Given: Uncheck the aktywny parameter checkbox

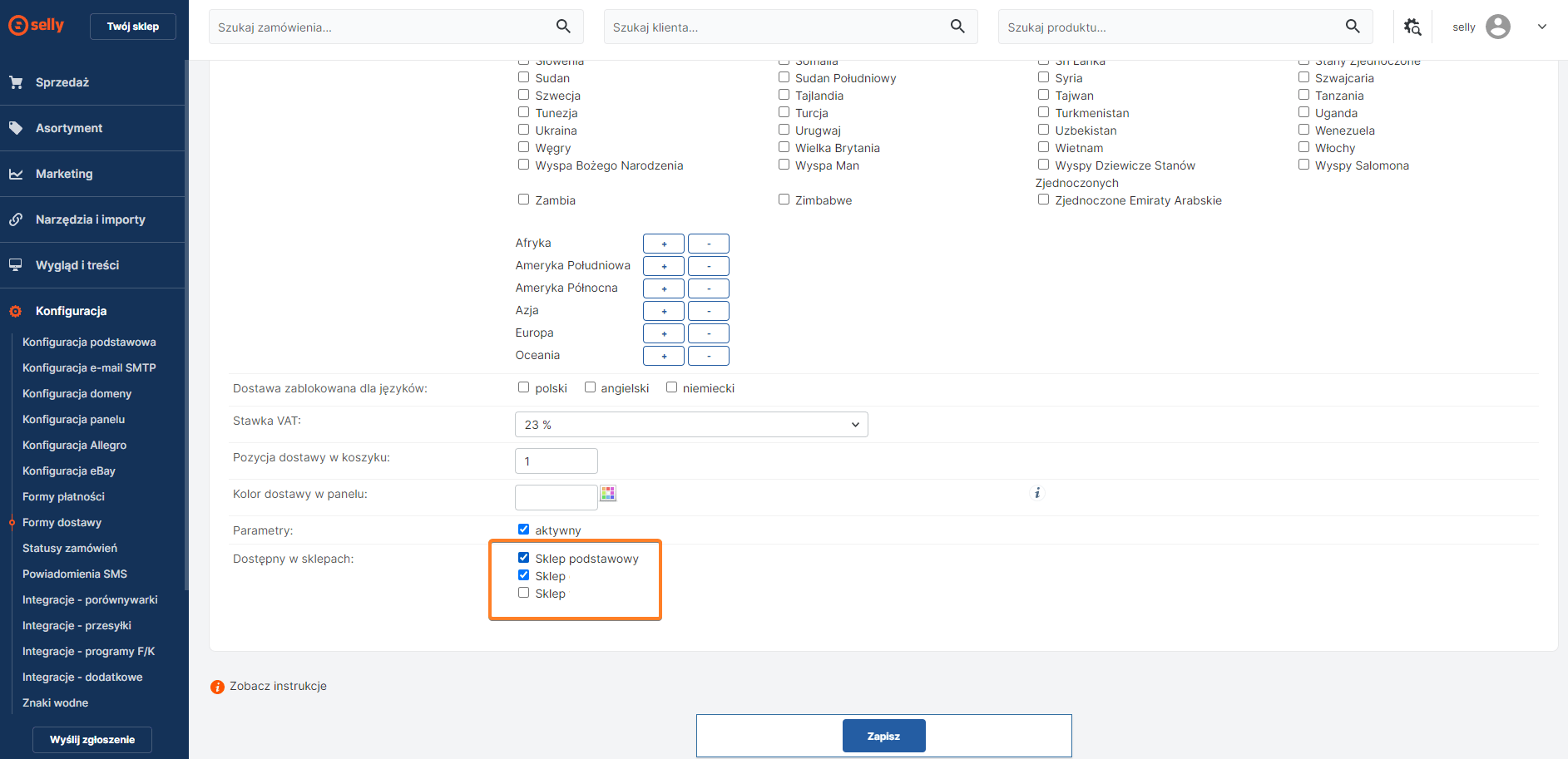Looking at the screenshot, I should pos(523,530).
